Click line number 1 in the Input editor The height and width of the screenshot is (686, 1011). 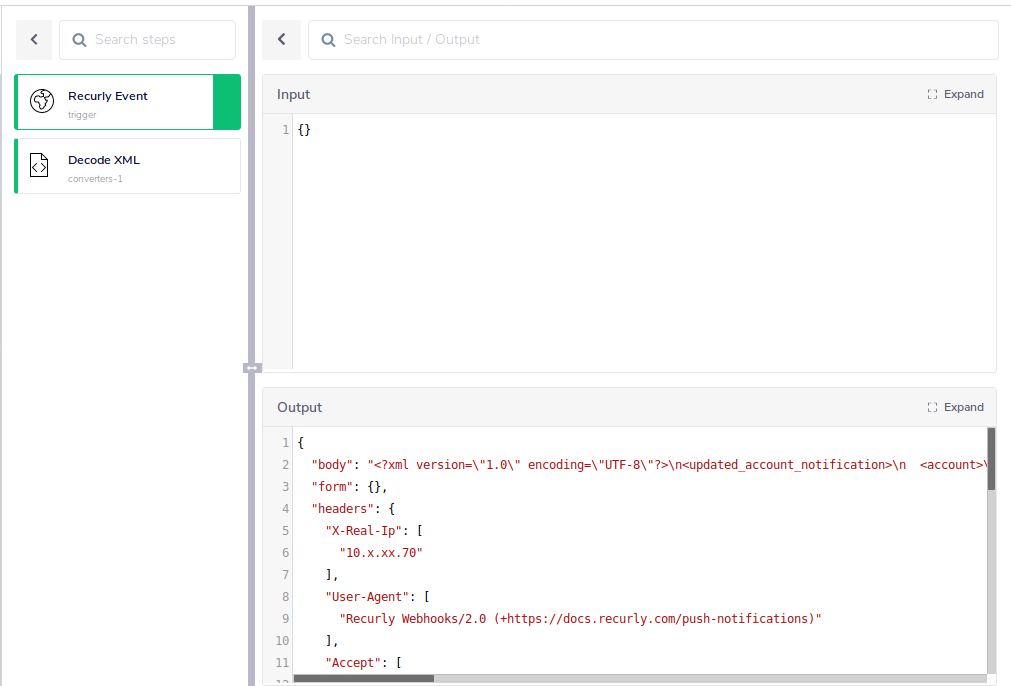point(285,129)
